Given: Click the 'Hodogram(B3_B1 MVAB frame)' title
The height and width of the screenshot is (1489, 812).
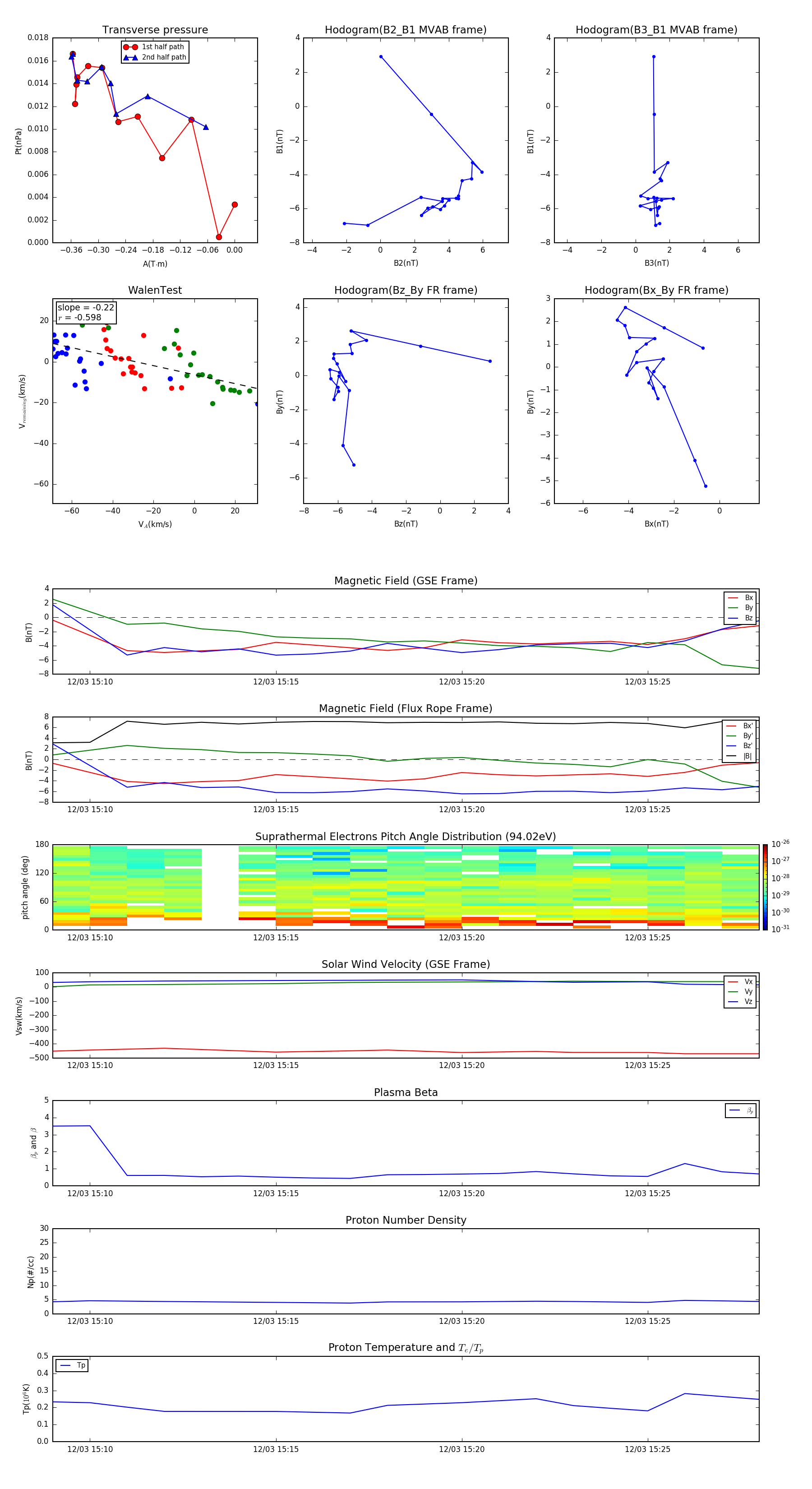Looking at the screenshot, I should click(x=656, y=29).
